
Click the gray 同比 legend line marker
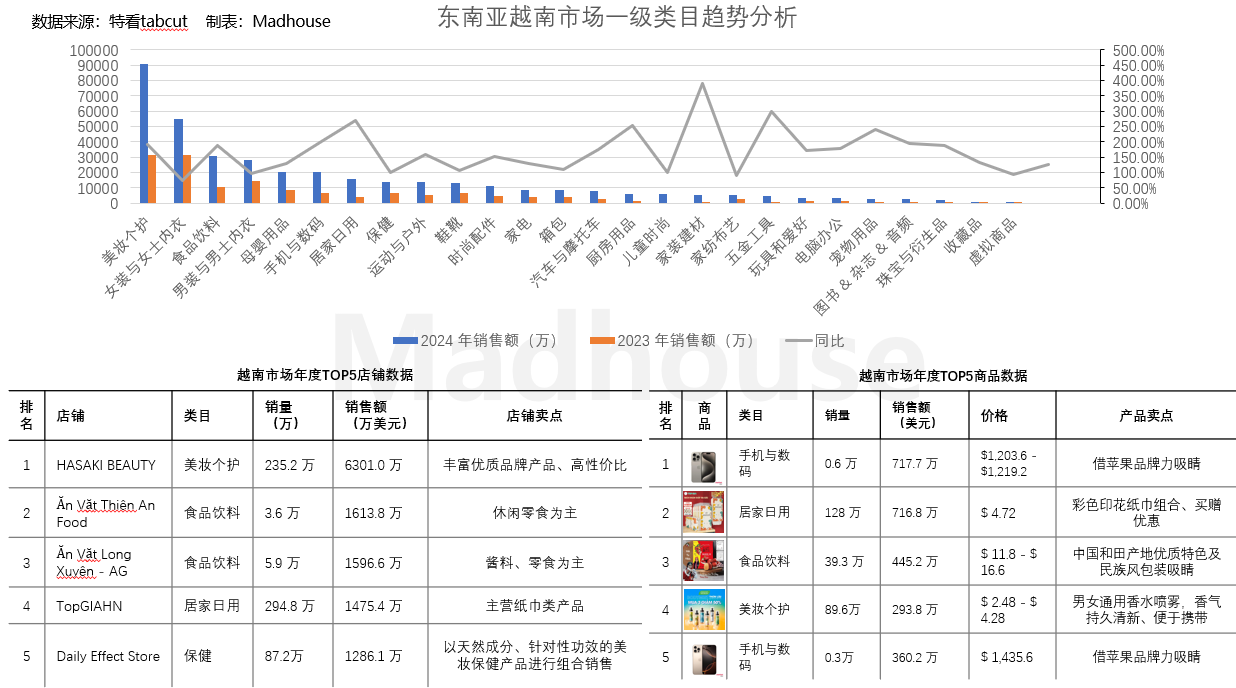(x=798, y=341)
